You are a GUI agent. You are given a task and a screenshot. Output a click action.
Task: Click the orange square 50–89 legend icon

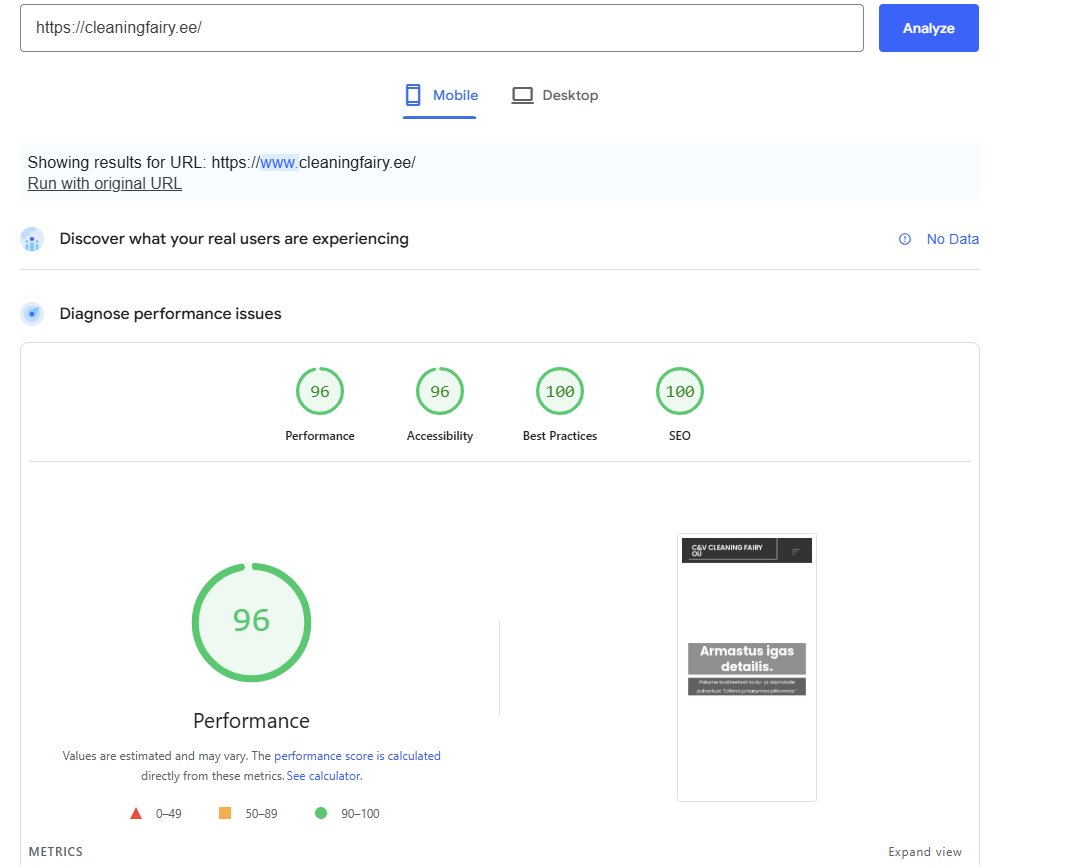tap(225, 813)
